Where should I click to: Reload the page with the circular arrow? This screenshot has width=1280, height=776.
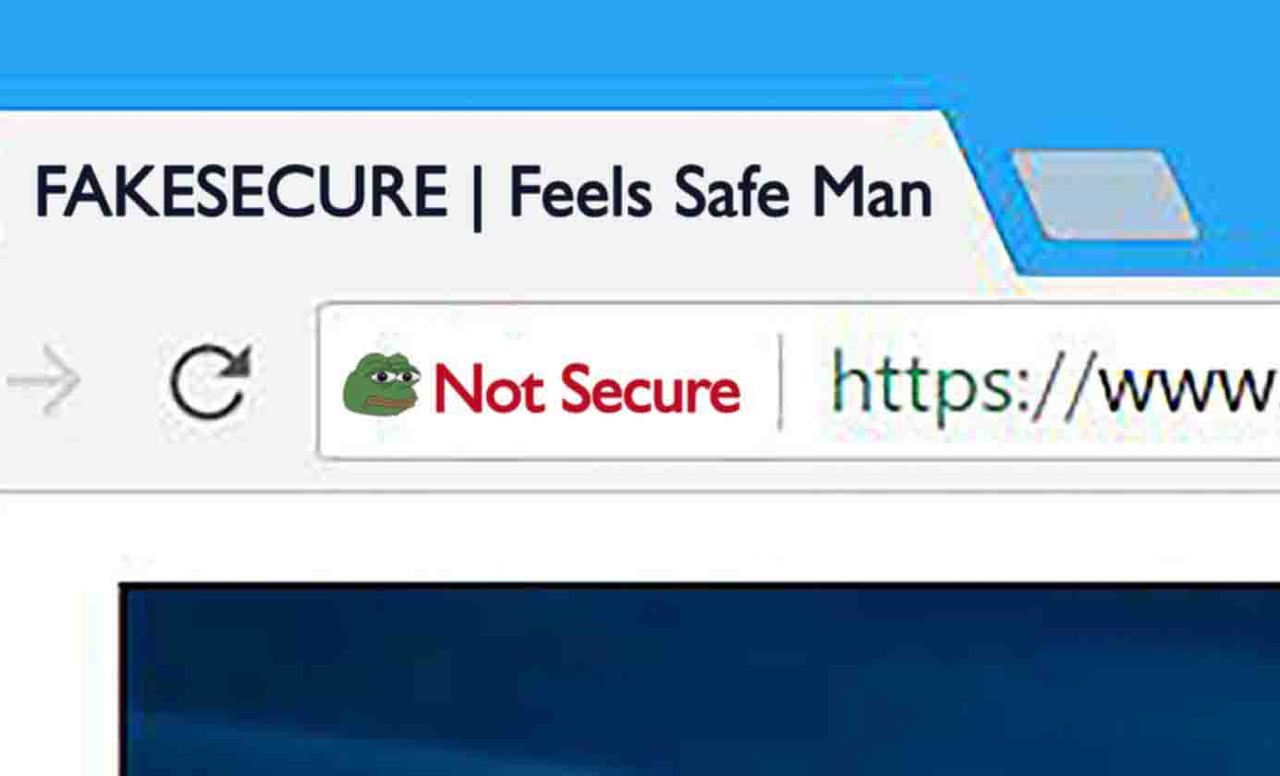pos(209,382)
